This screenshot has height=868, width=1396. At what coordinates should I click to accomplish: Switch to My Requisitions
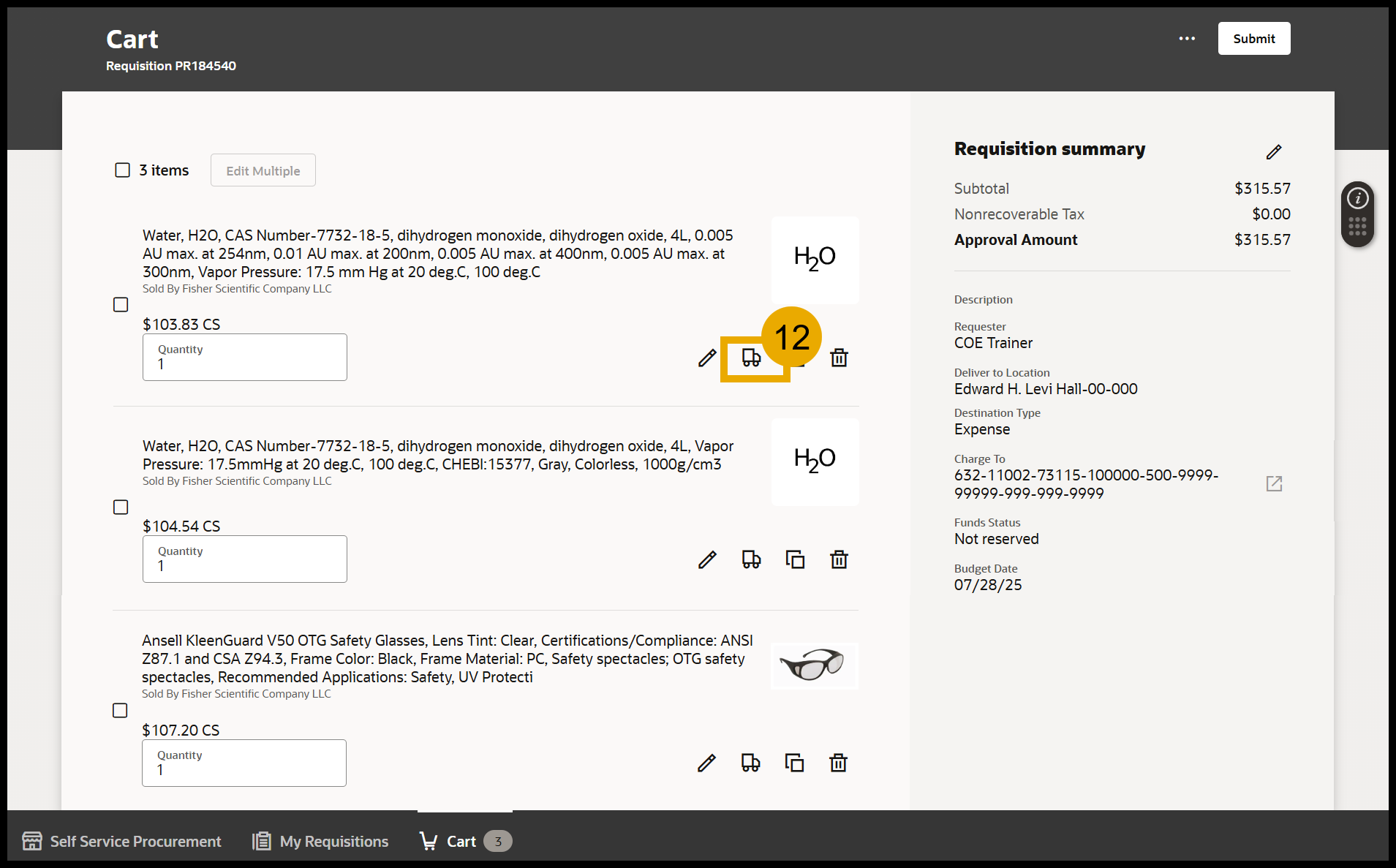click(320, 841)
